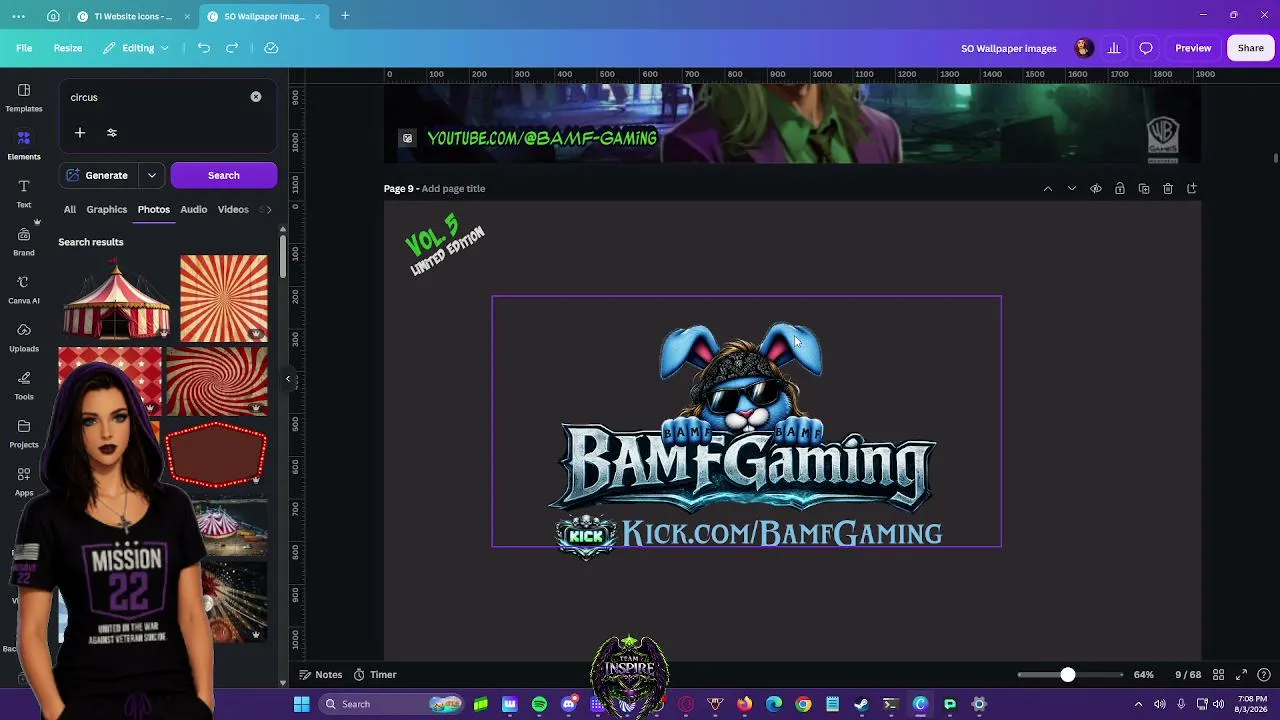Hide Page 9 with eye icon
1280x720 pixels.
click(x=1096, y=189)
